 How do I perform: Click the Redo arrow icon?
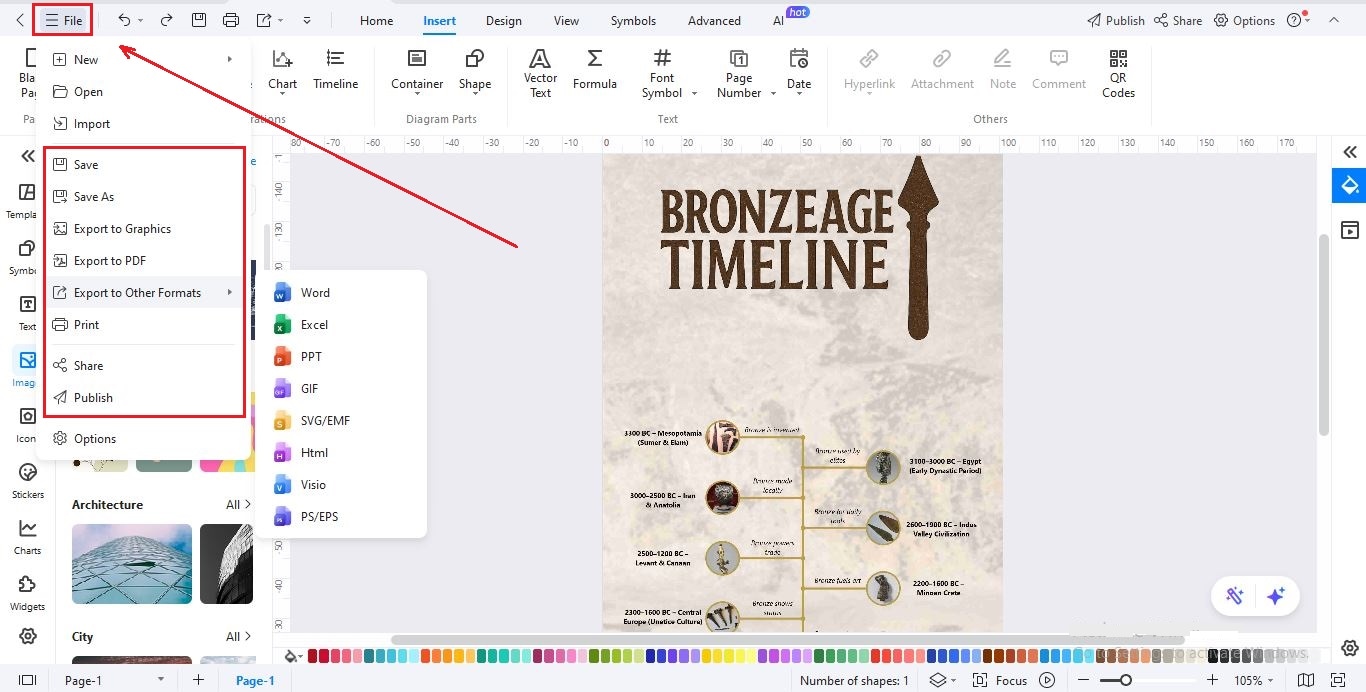pyautogui.click(x=166, y=20)
